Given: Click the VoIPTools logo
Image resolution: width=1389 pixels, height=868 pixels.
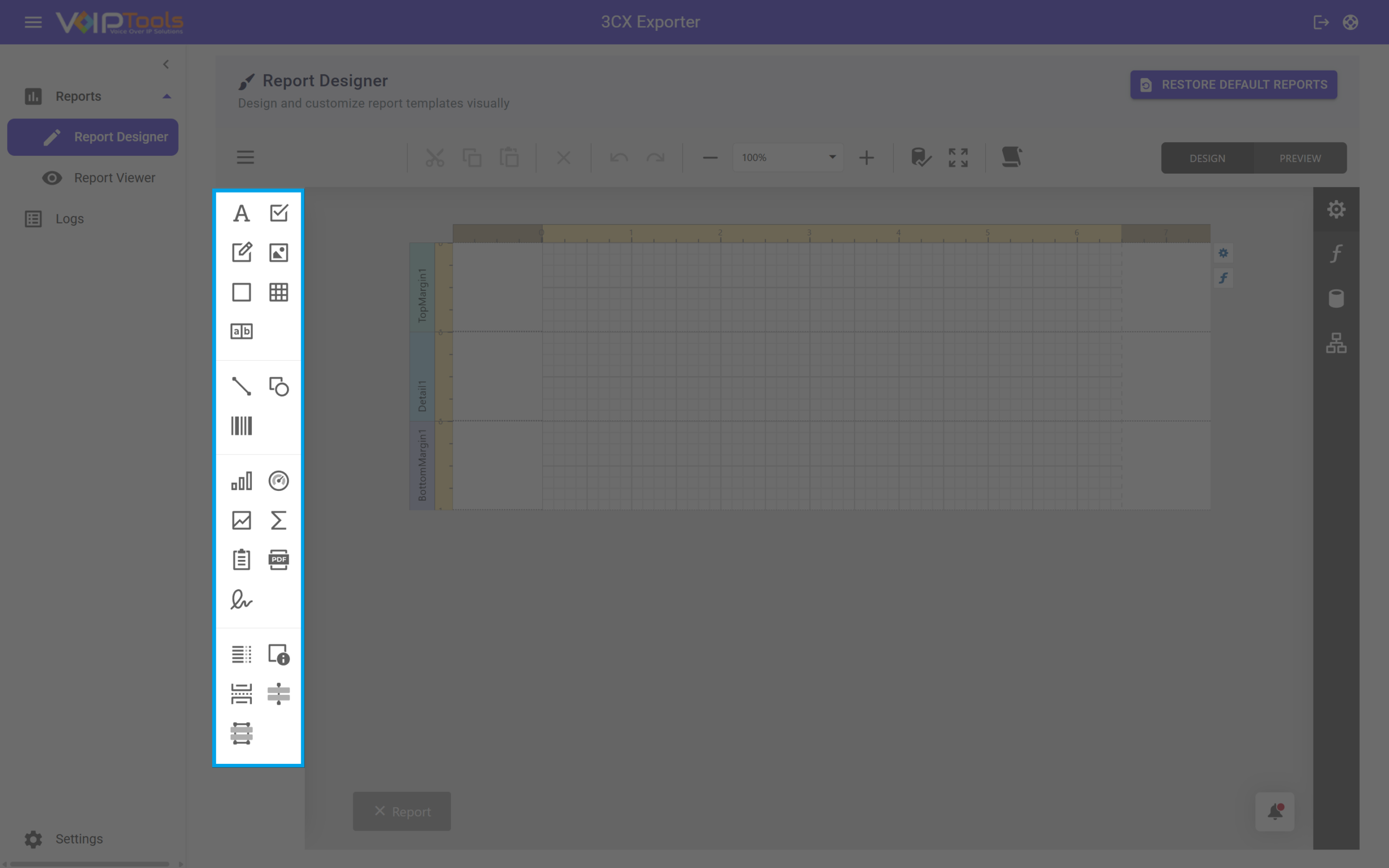Looking at the screenshot, I should coord(119,22).
